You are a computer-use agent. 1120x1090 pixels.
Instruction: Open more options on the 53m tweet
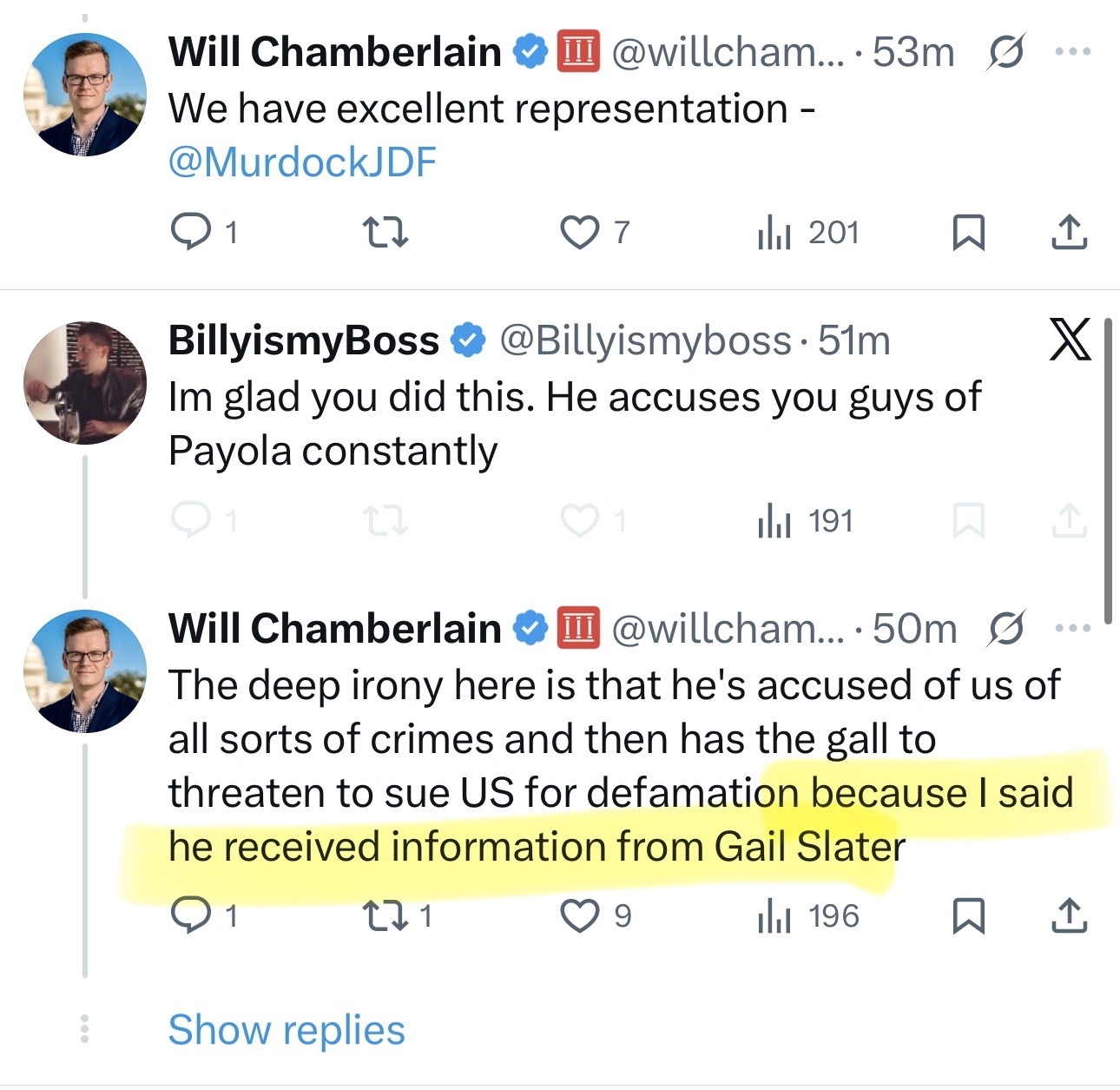click(1073, 52)
